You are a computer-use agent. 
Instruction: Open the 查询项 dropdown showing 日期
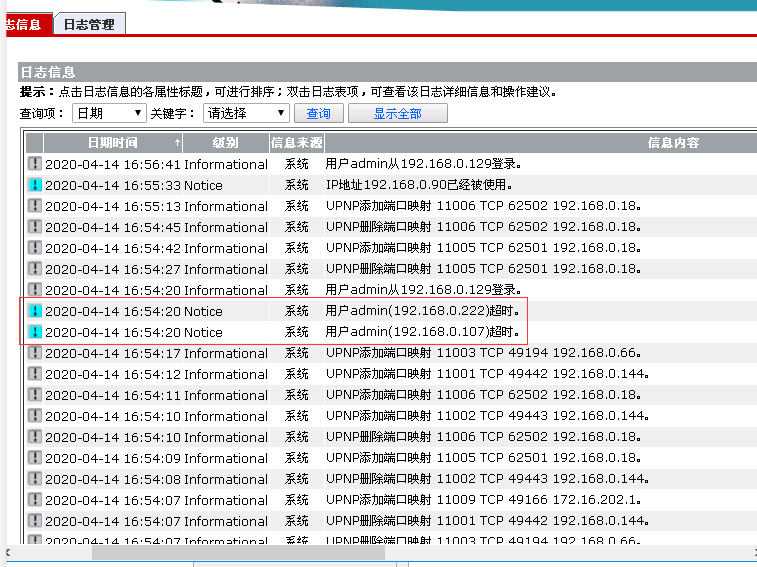[109, 113]
